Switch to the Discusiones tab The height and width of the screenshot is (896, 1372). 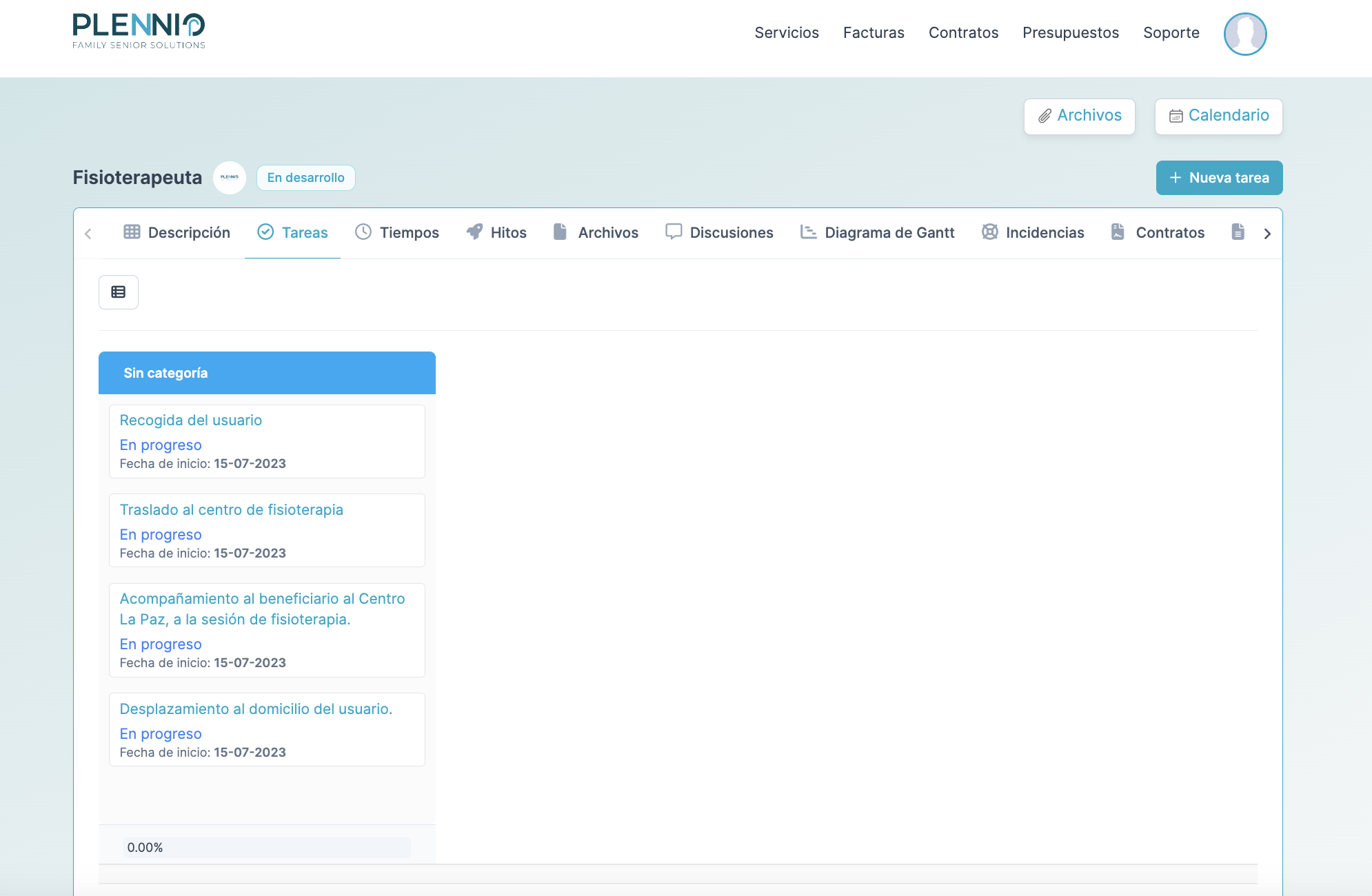pos(719,233)
